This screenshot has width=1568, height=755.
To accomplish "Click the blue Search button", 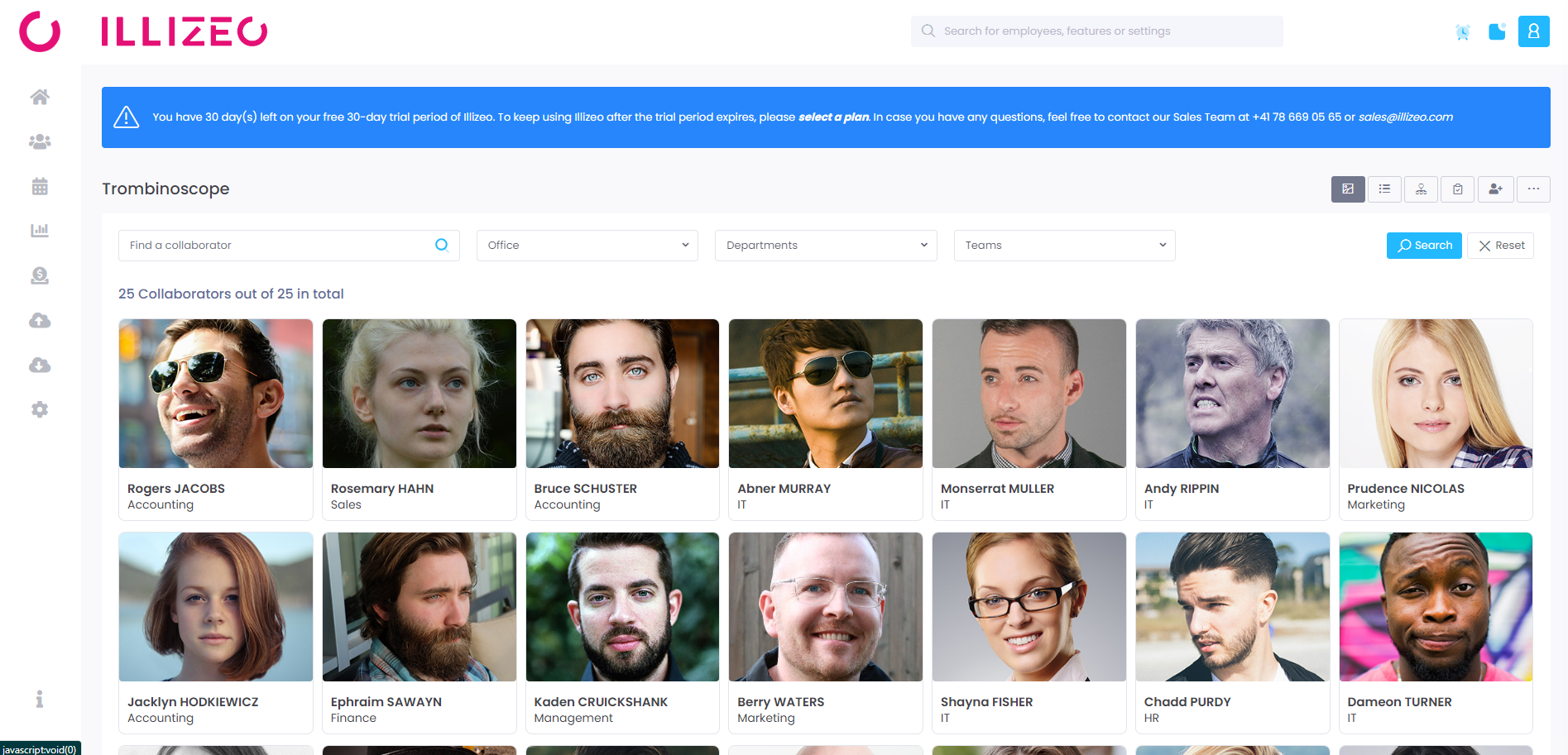I will (x=1424, y=246).
